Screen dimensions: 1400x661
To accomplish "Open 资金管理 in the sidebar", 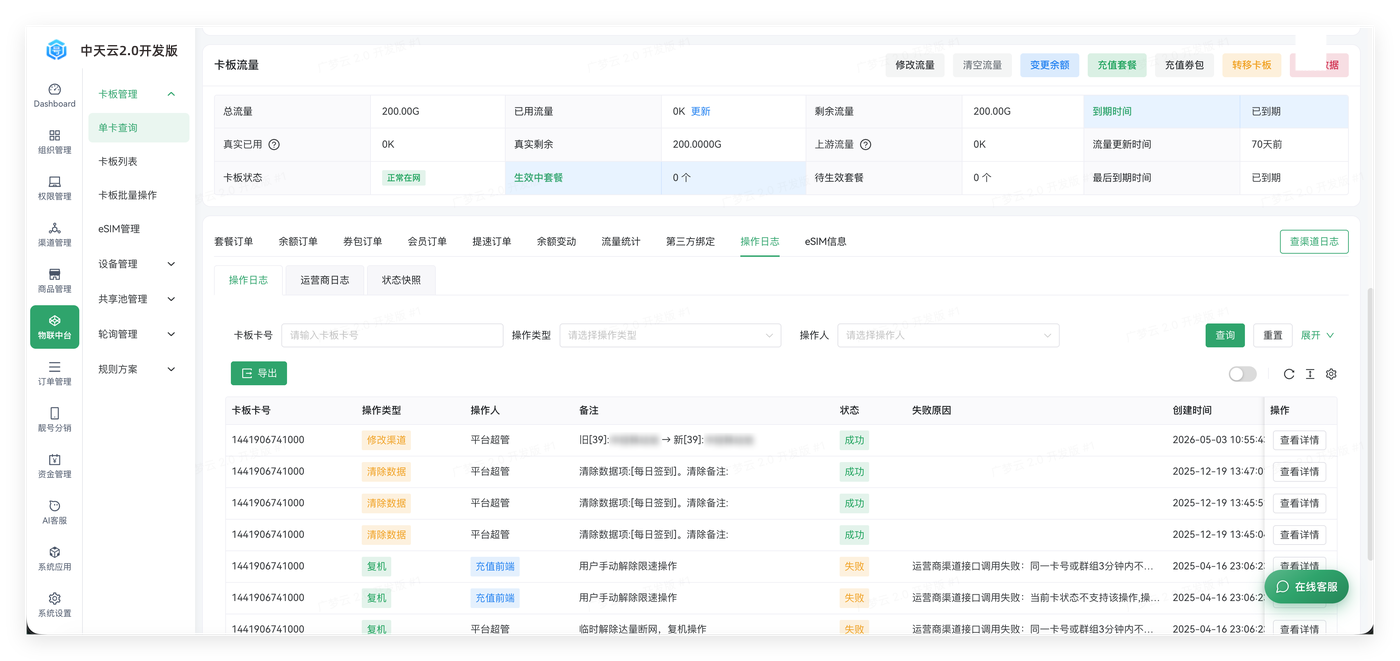I will [54, 466].
